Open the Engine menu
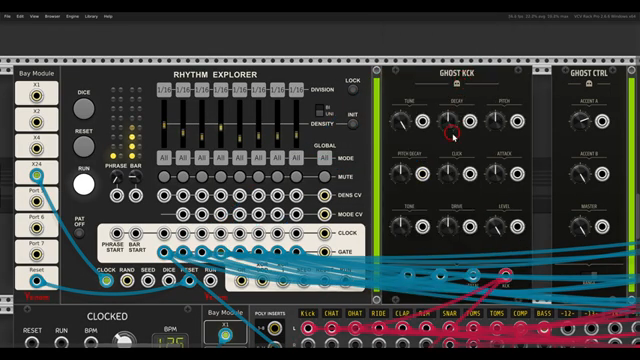 (72, 16)
